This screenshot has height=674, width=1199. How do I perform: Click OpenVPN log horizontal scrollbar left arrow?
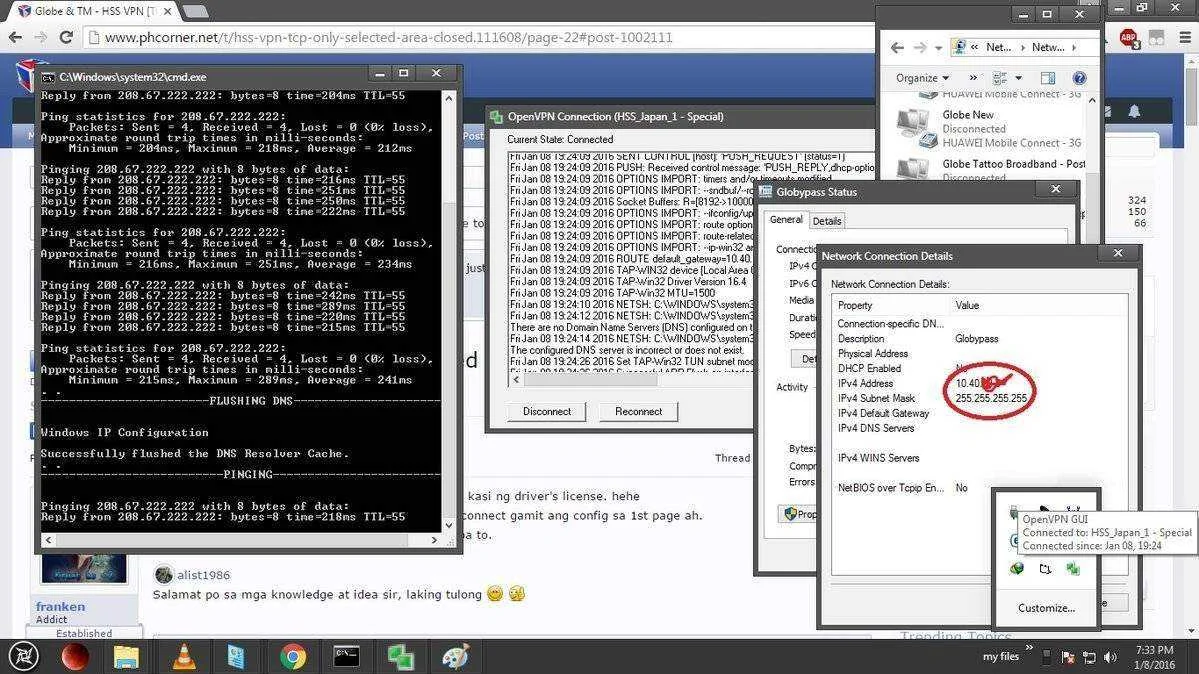click(516, 379)
